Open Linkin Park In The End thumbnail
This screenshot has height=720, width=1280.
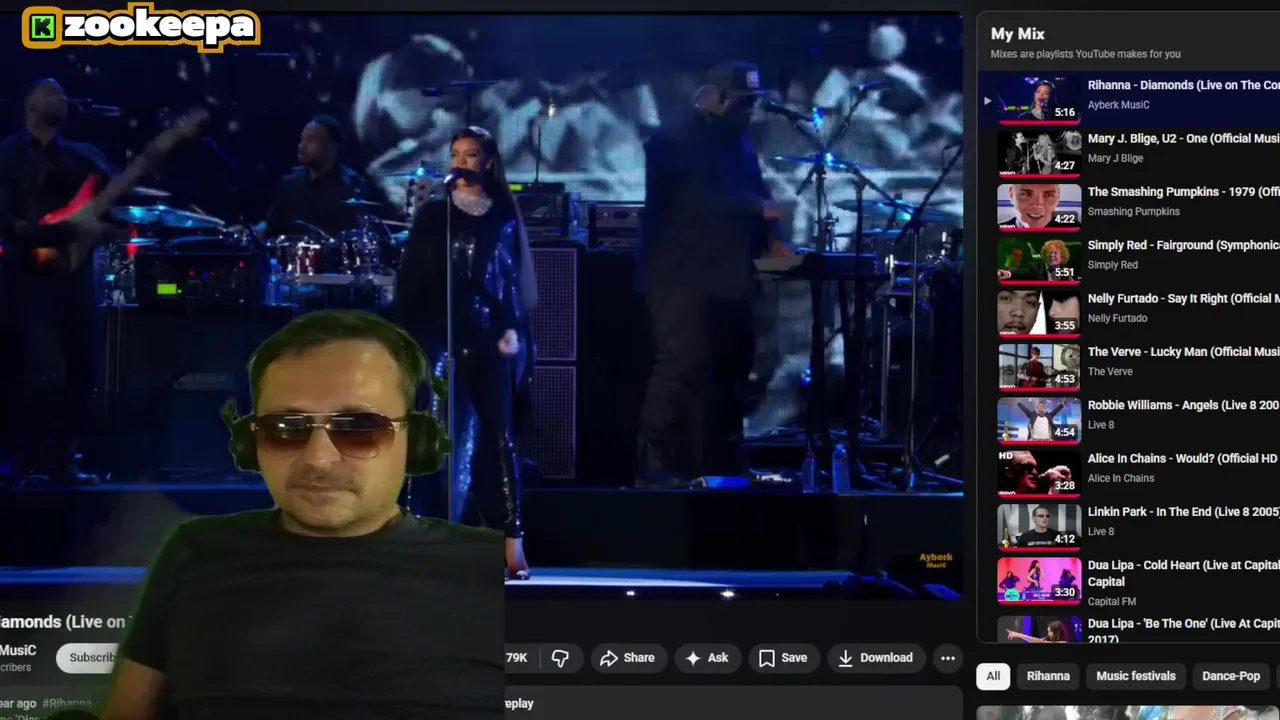click(1039, 526)
